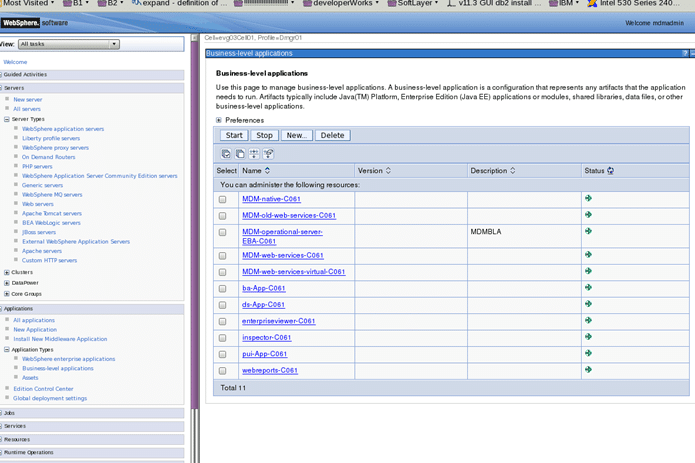Click the Show Filter View icon
Image resolution: width=695 pixels, height=463 pixels.
254,154
